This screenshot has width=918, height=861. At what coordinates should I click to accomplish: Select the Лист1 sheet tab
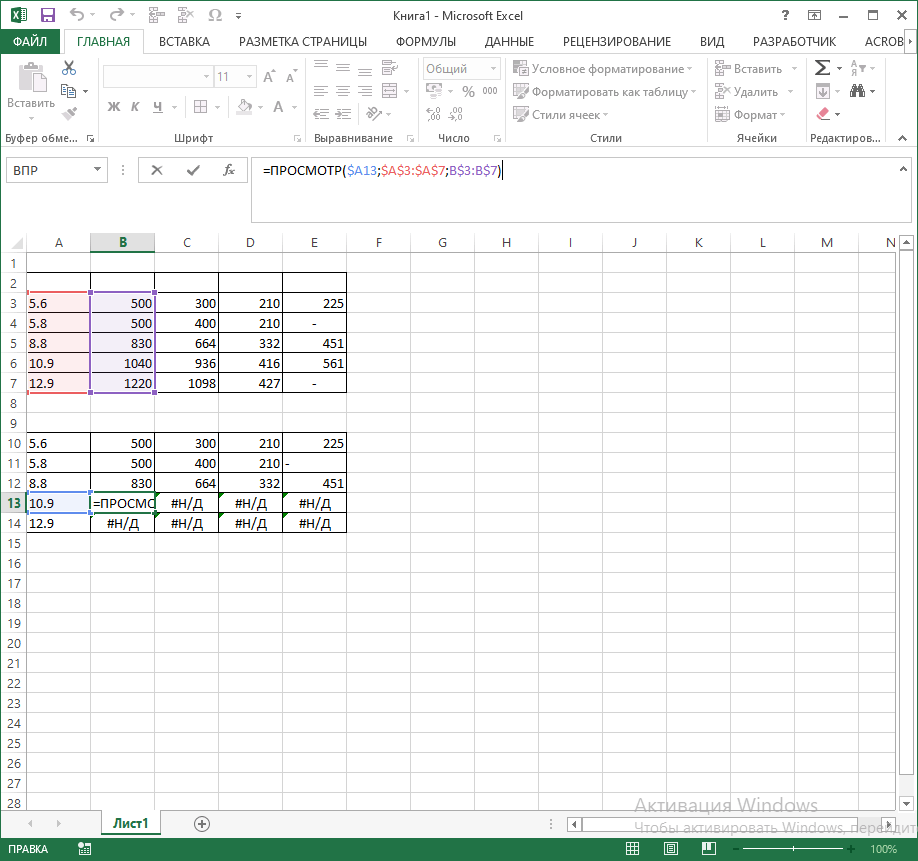pos(130,824)
